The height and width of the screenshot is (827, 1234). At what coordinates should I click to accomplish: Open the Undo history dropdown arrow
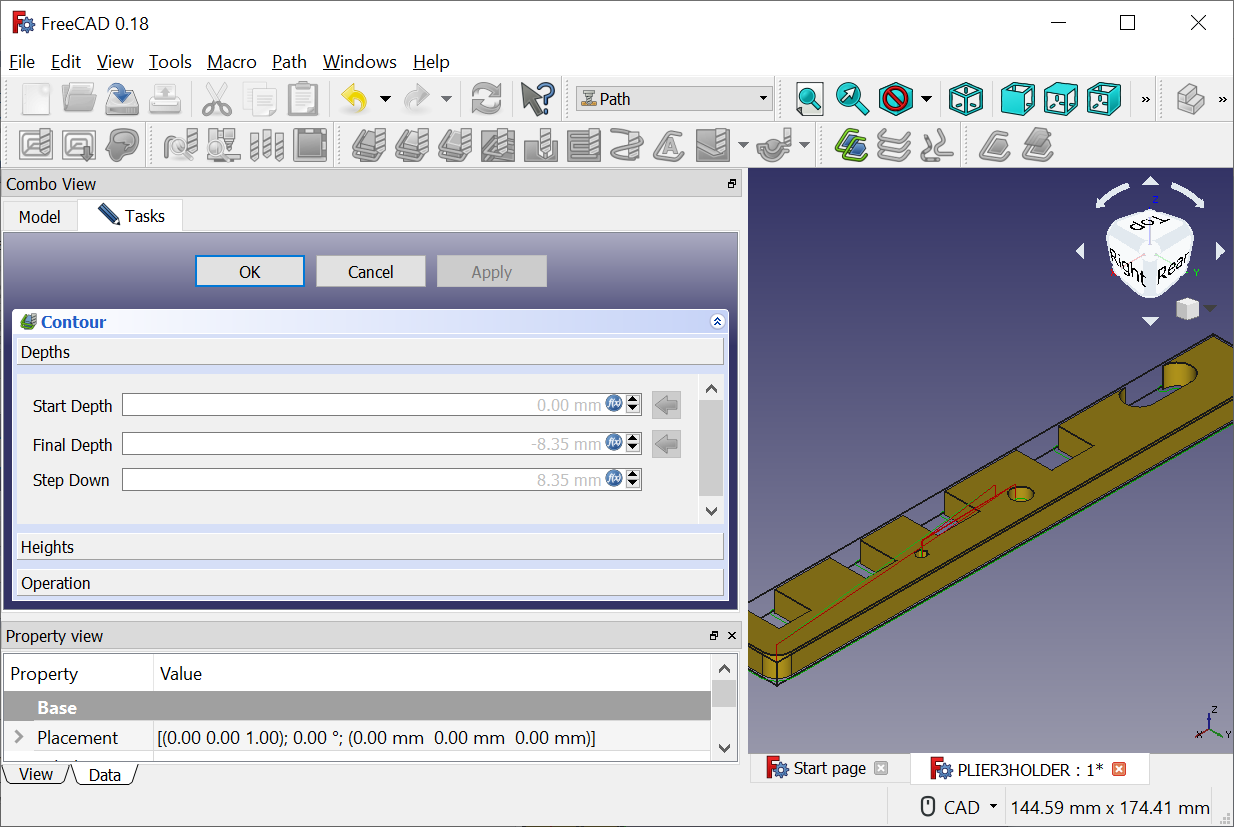[x=385, y=99]
